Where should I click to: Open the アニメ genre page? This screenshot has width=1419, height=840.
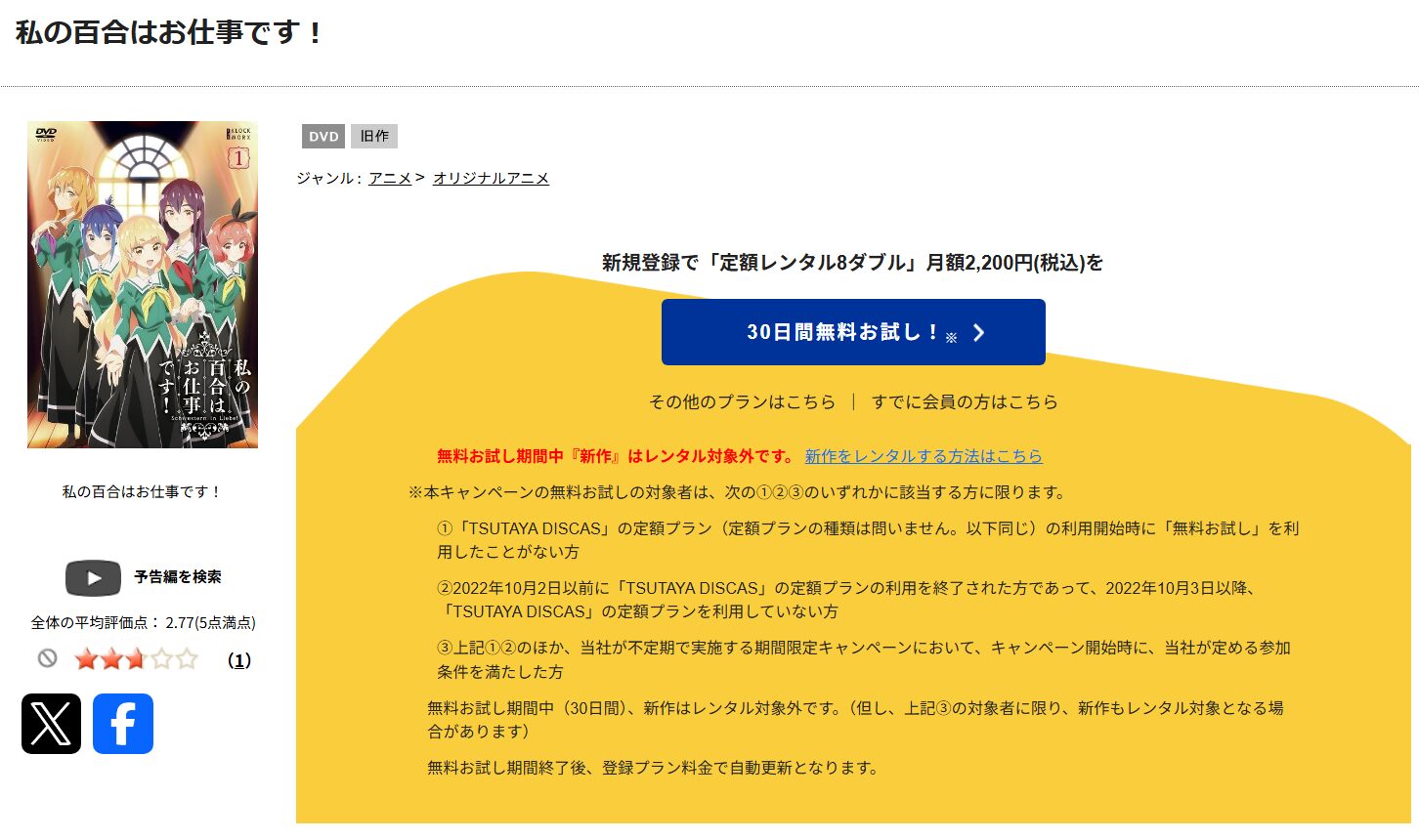(x=390, y=178)
